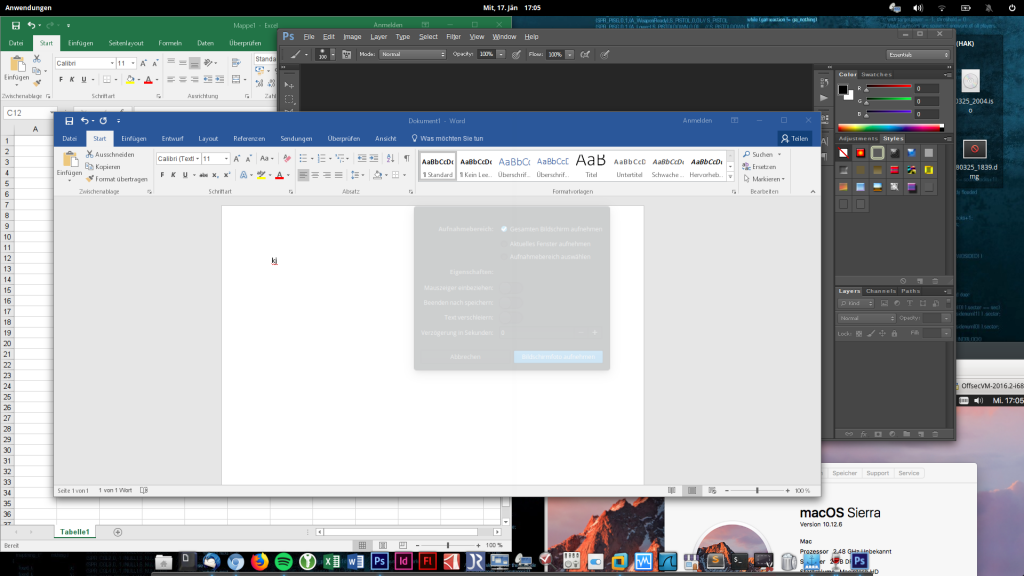Select 'Aufnahmebereich auswählen' radio option
Viewport: 1024px width, 576px height.
pos(504,257)
